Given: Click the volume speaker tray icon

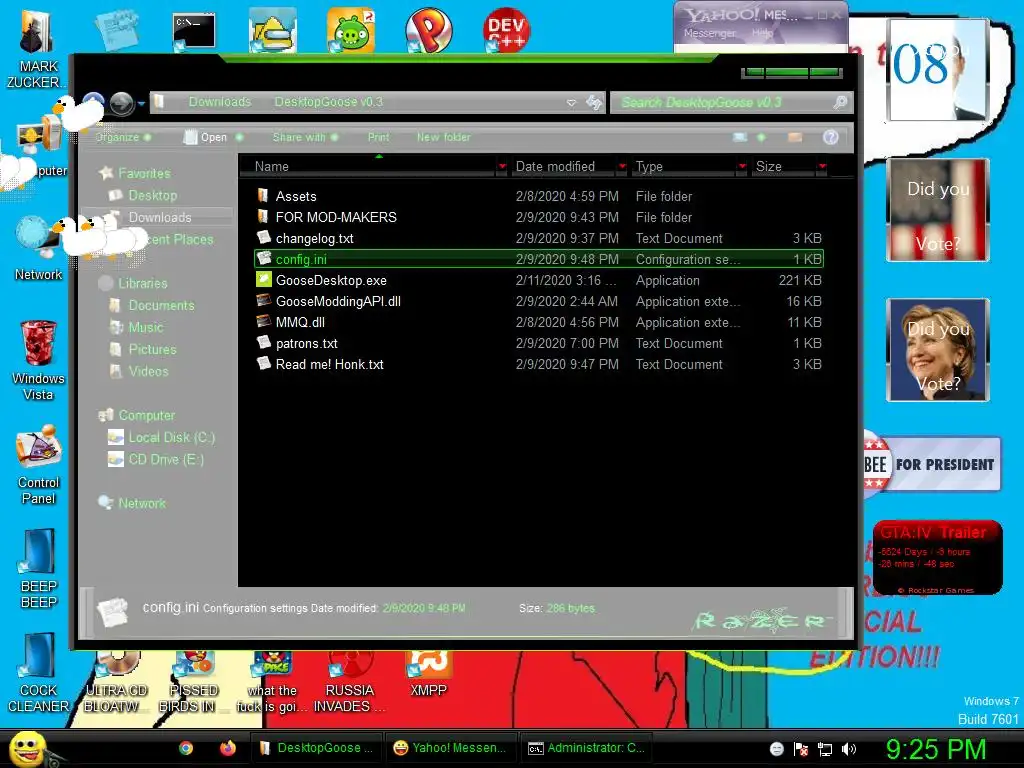Looking at the screenshot, I should [x=849, y=749].
